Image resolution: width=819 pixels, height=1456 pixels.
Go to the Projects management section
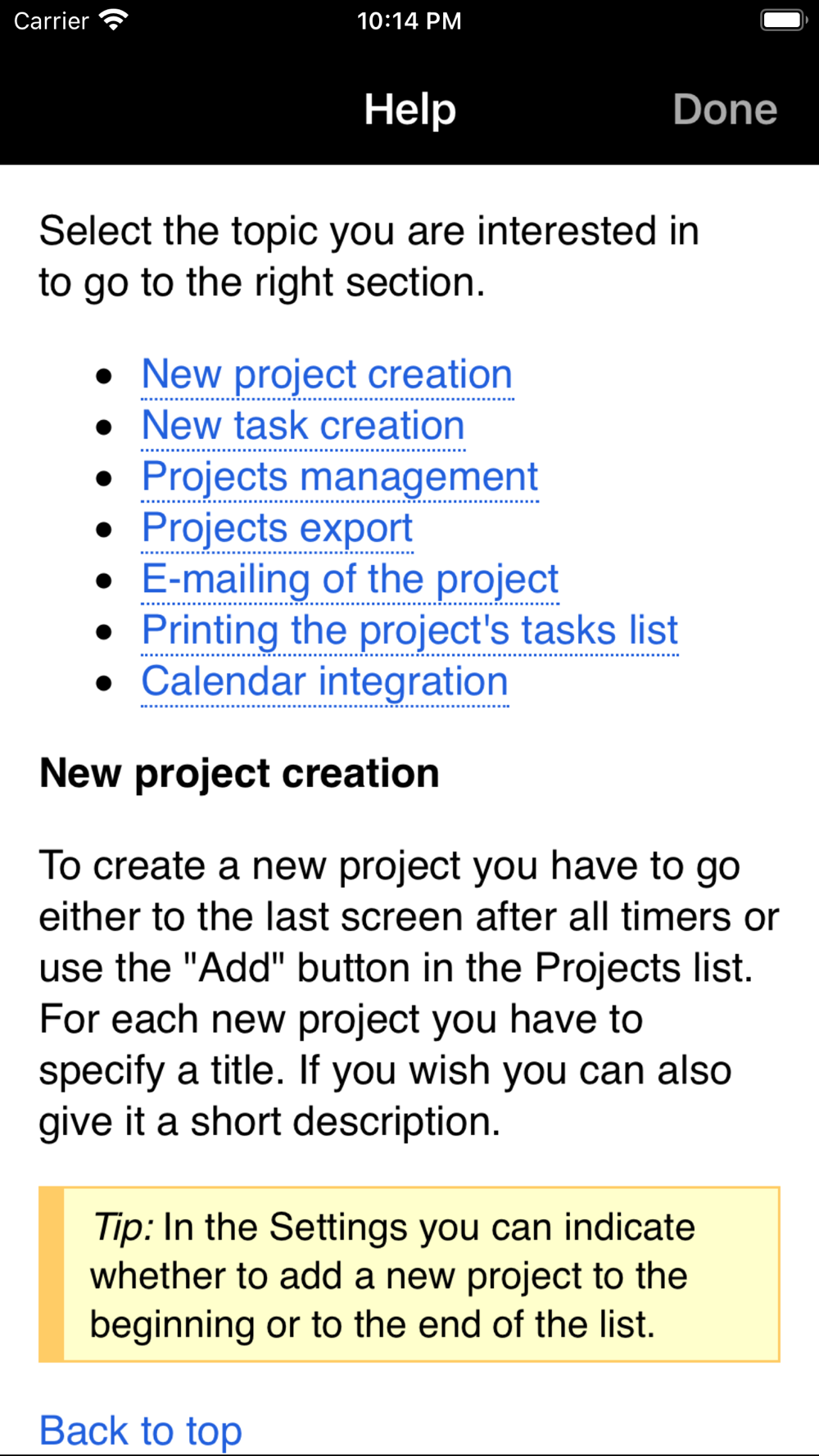[340, 477]
